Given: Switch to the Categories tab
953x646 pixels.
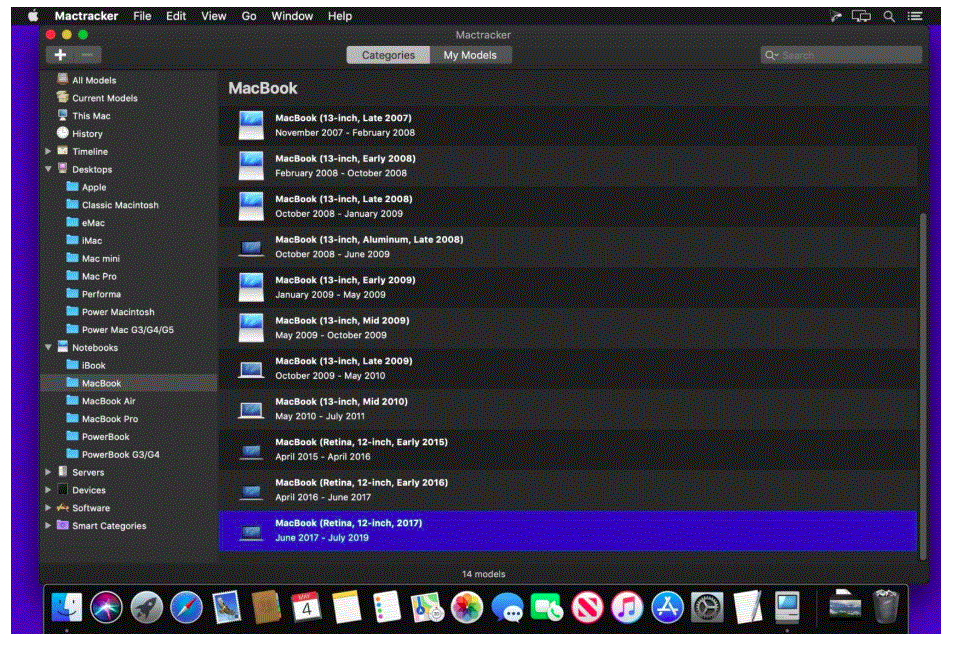Looking at the screenshot, I should pos(388,55).
